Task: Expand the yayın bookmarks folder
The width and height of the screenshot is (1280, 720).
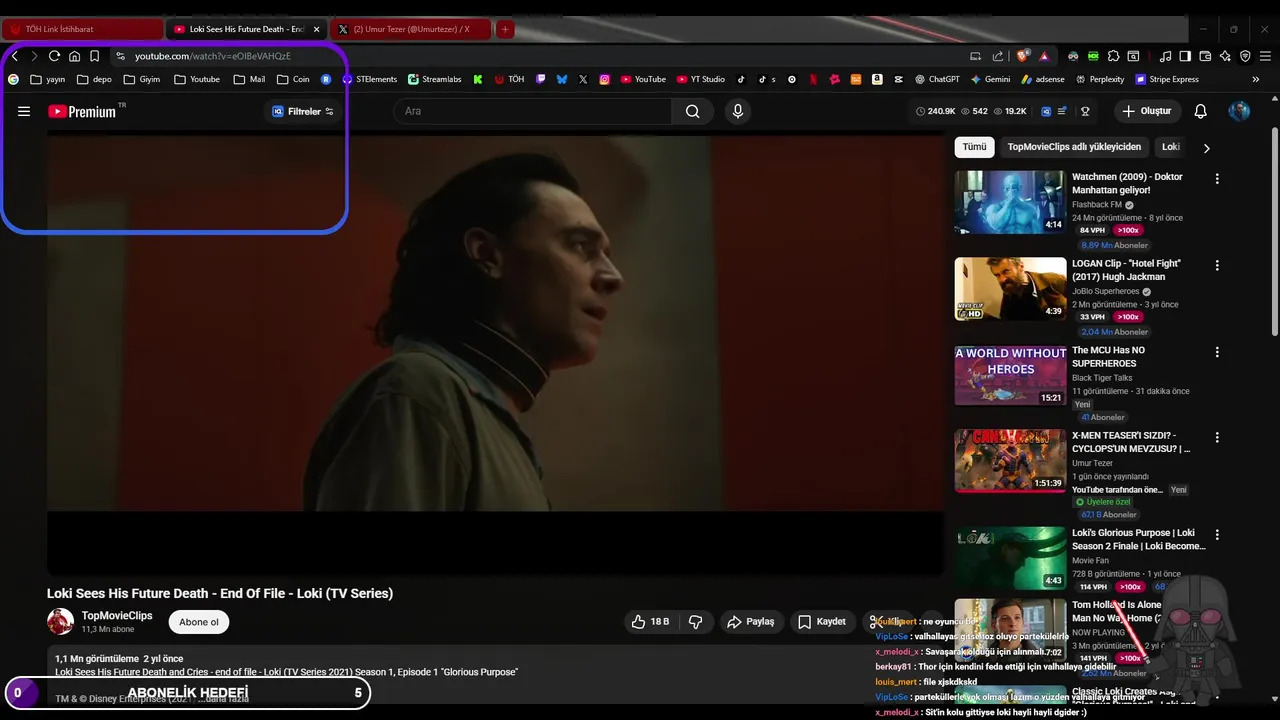Action: click(x=48, y=79)
